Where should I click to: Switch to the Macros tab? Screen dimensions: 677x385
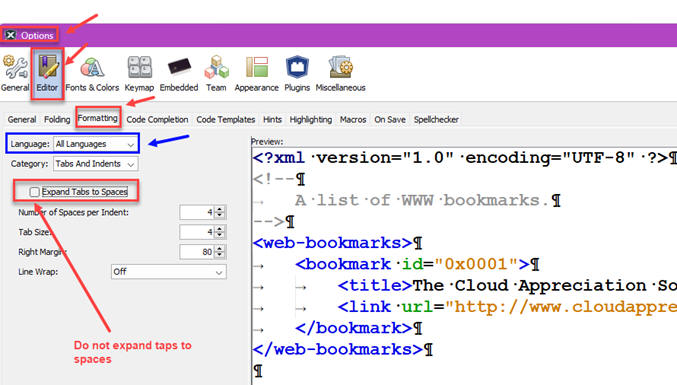click(x=353, y=120)
